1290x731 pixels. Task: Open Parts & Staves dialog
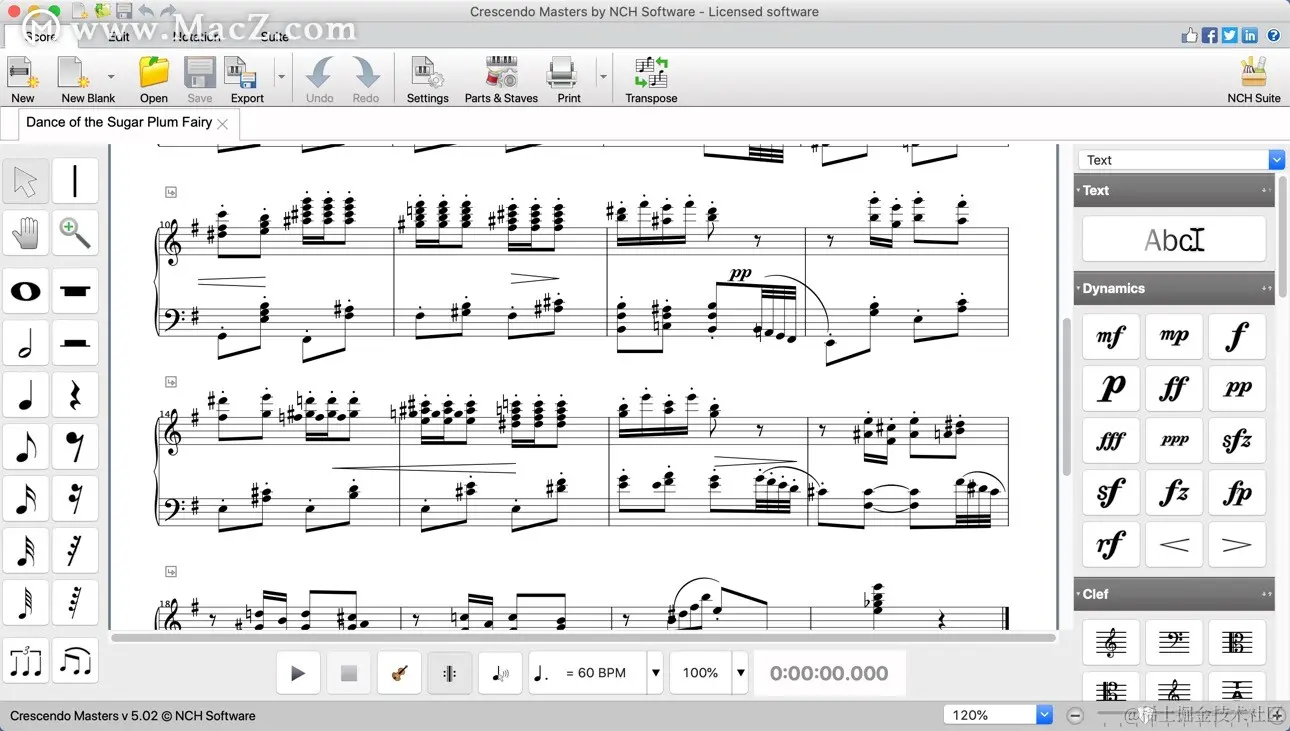(x=501, y=80)
